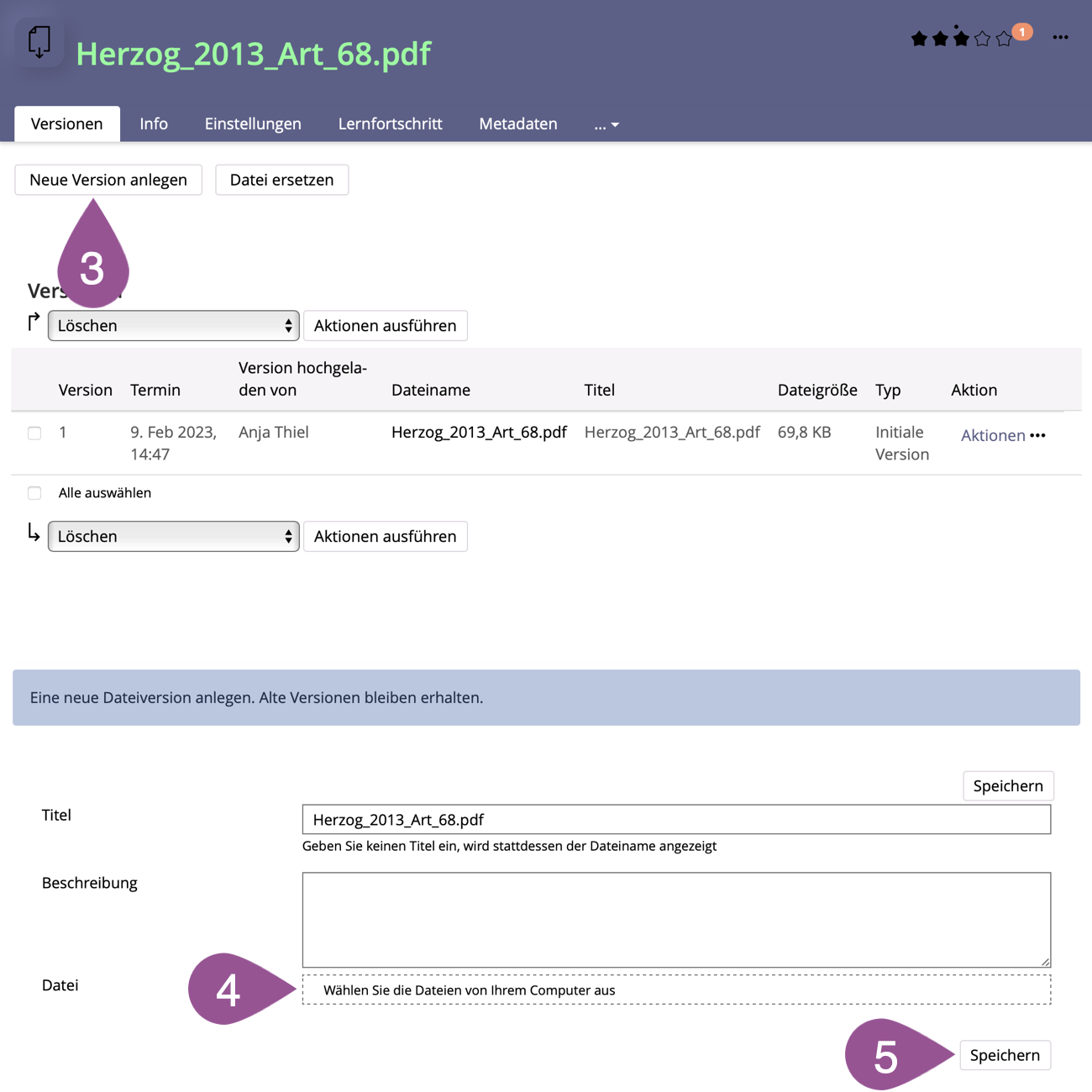Click the third rating star
The height and width of the screenshot is (1092, 1092).
(961, 39)
